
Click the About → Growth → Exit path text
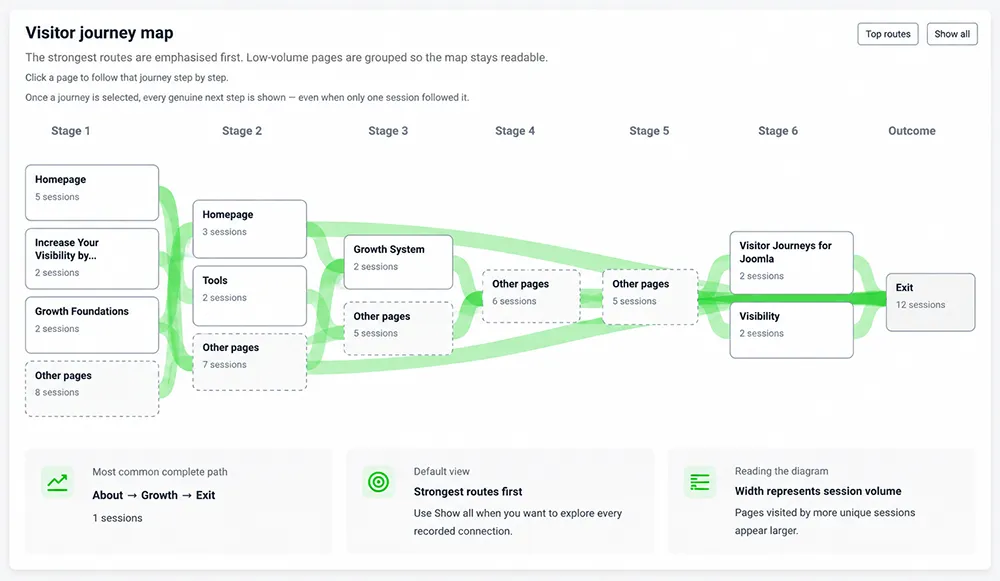coord(154,495)
